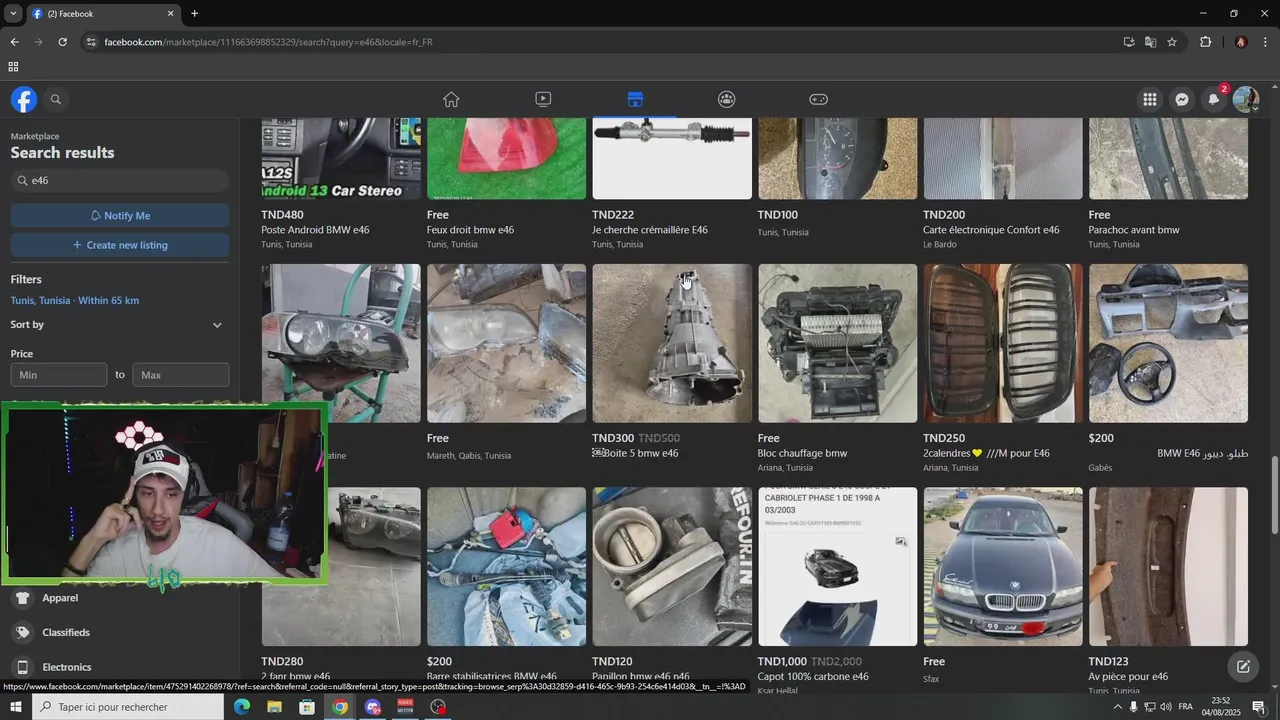This screenshot has height=720, width=1280.
Task: Open Google Chrome from the taskbar
Action: (340, 707)
